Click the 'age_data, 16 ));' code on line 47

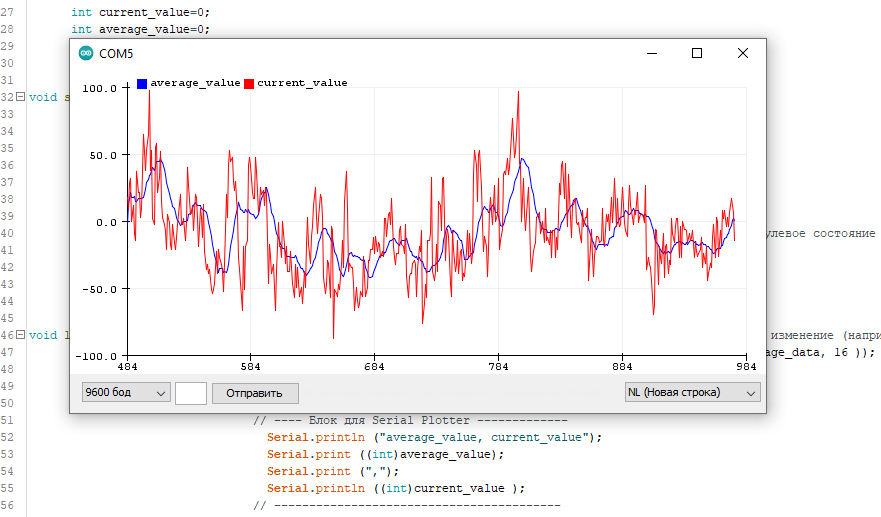(820, 352)
